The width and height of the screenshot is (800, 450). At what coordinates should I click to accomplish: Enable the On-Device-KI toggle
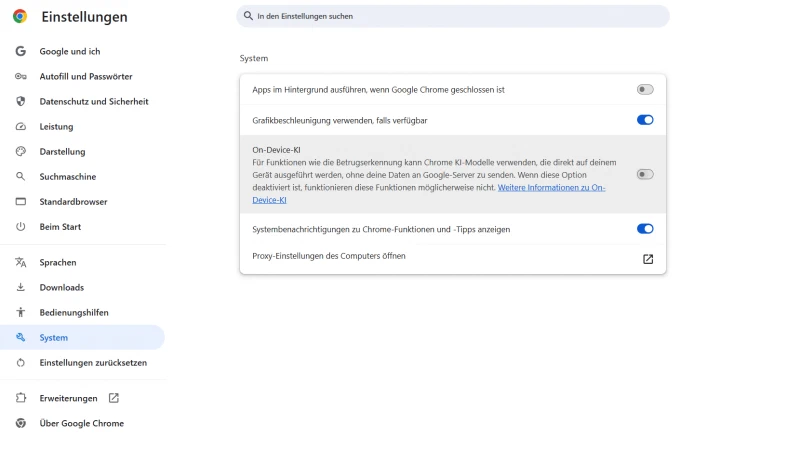tap(645, 174)
